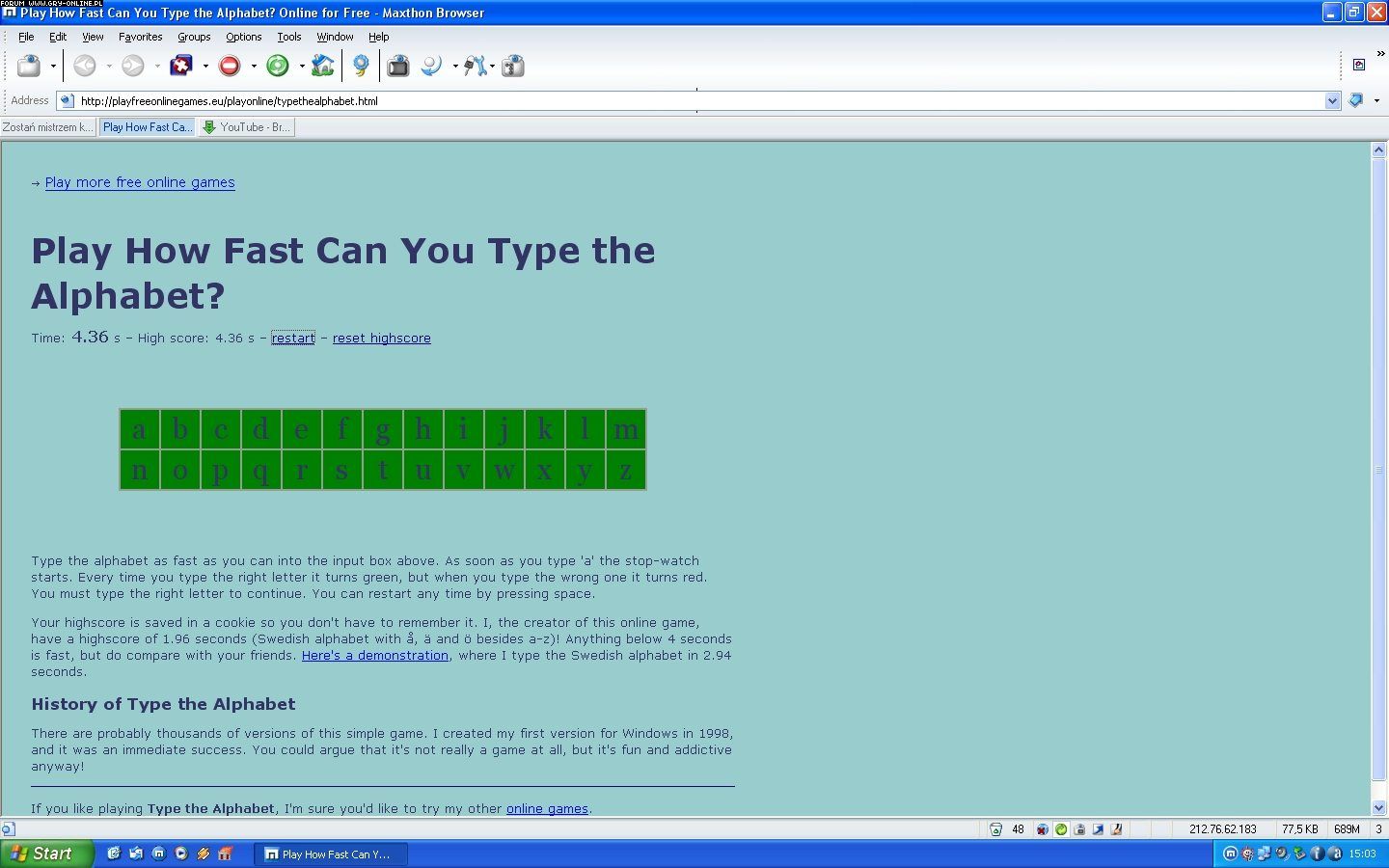Click the vertical scrollbar down arrow
This screenshot has width=1389, height=868.
tap(1378, 807)
